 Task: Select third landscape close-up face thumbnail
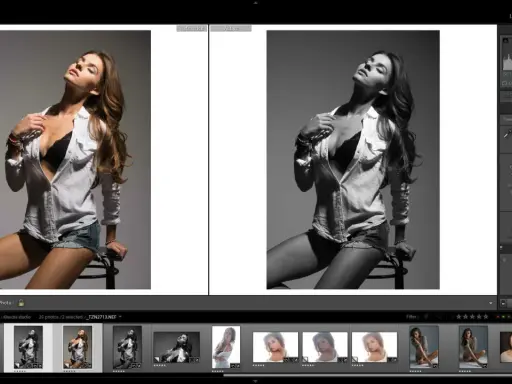click(x=374, y=347)
